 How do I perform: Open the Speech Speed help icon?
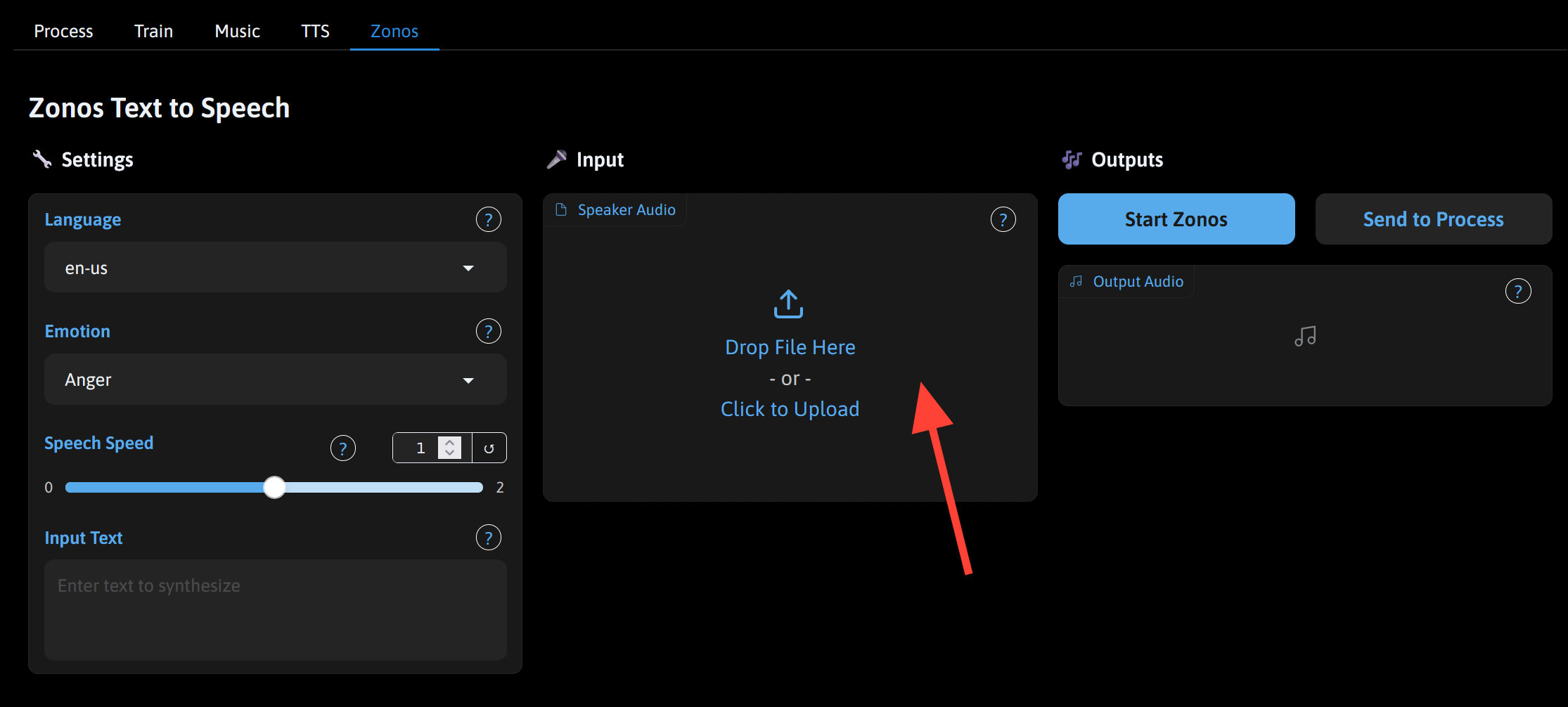click(x=343, y=448)
